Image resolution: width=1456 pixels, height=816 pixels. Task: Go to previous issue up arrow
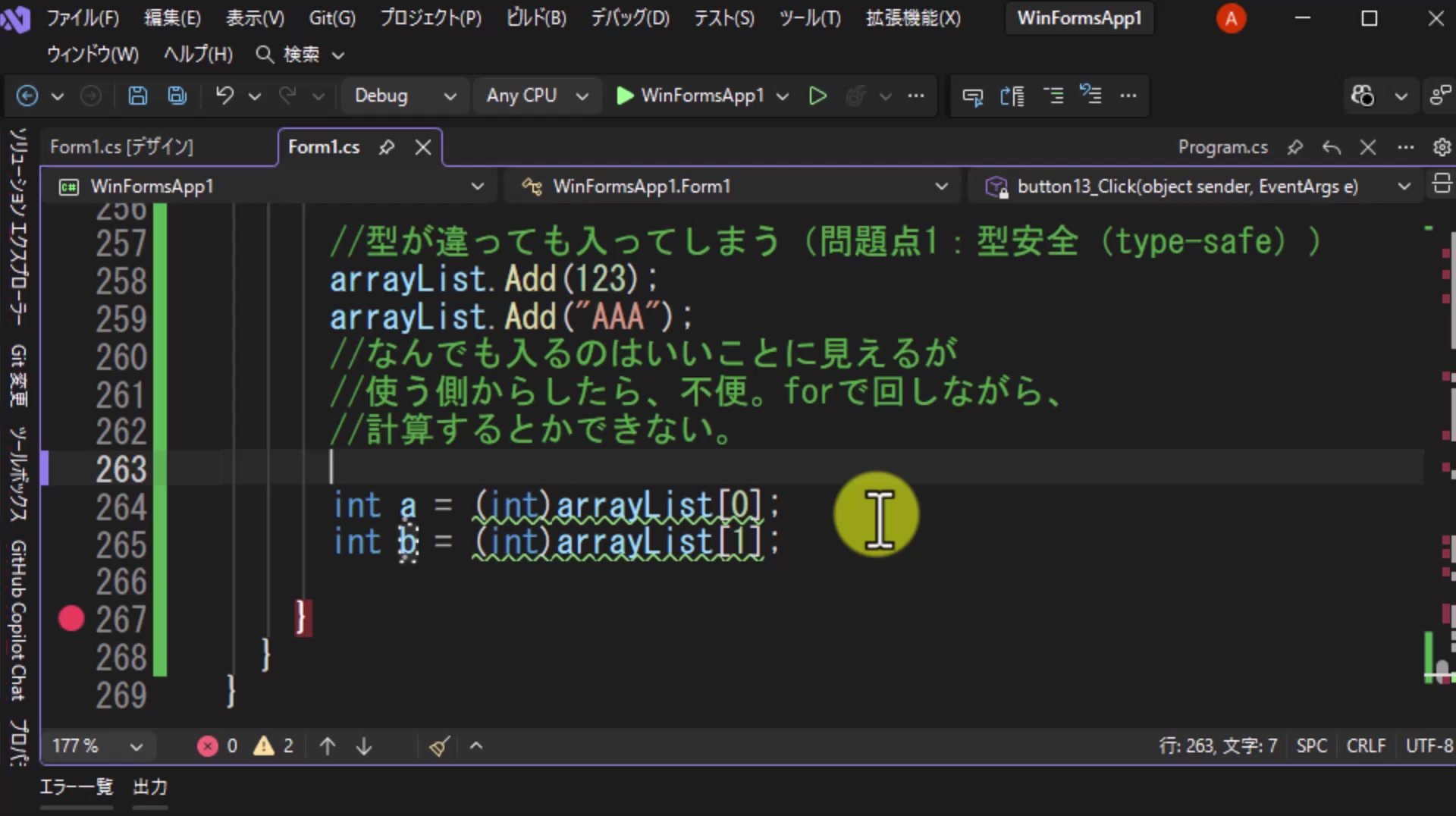pyautogui.click(x=328, y=746)
